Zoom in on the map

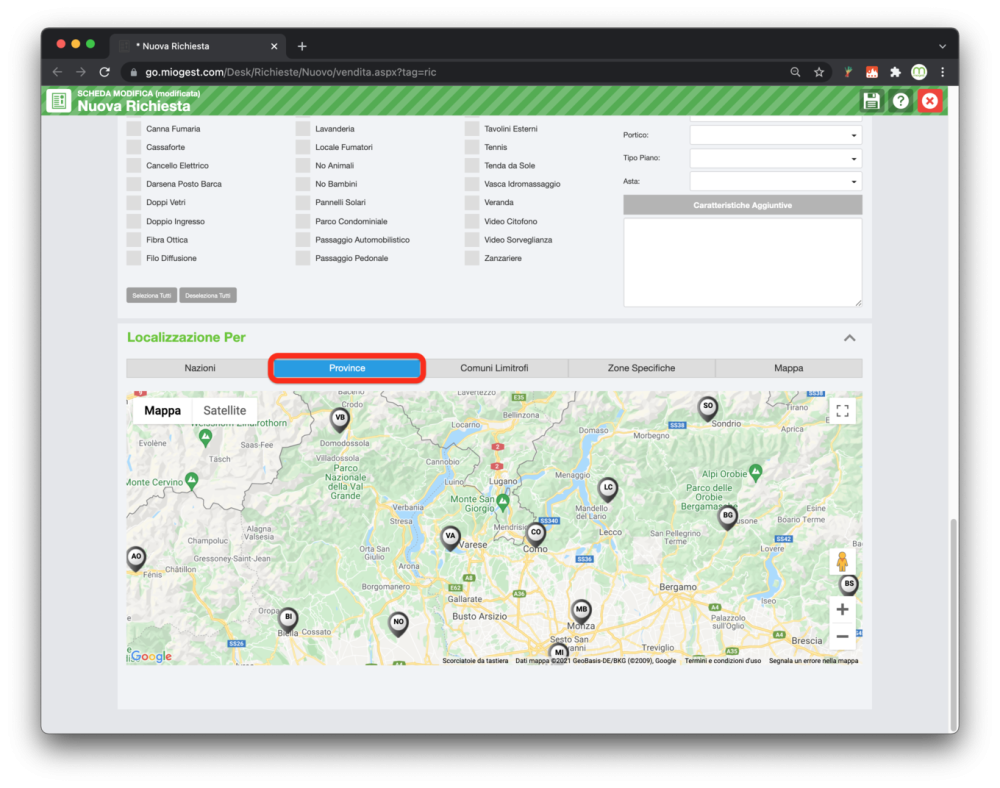click(842, 609)
